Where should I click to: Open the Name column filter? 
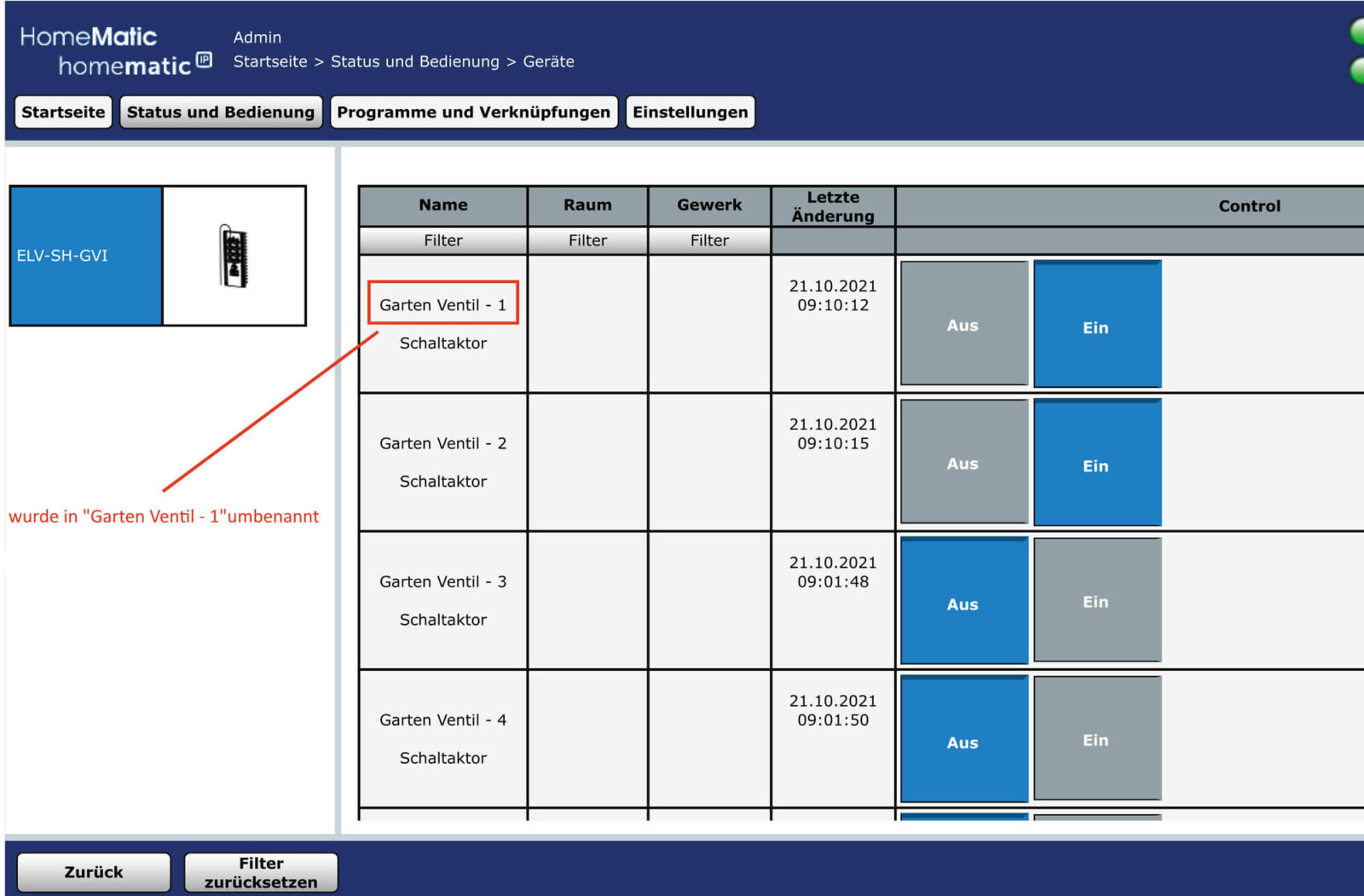(x=442, y=240)
